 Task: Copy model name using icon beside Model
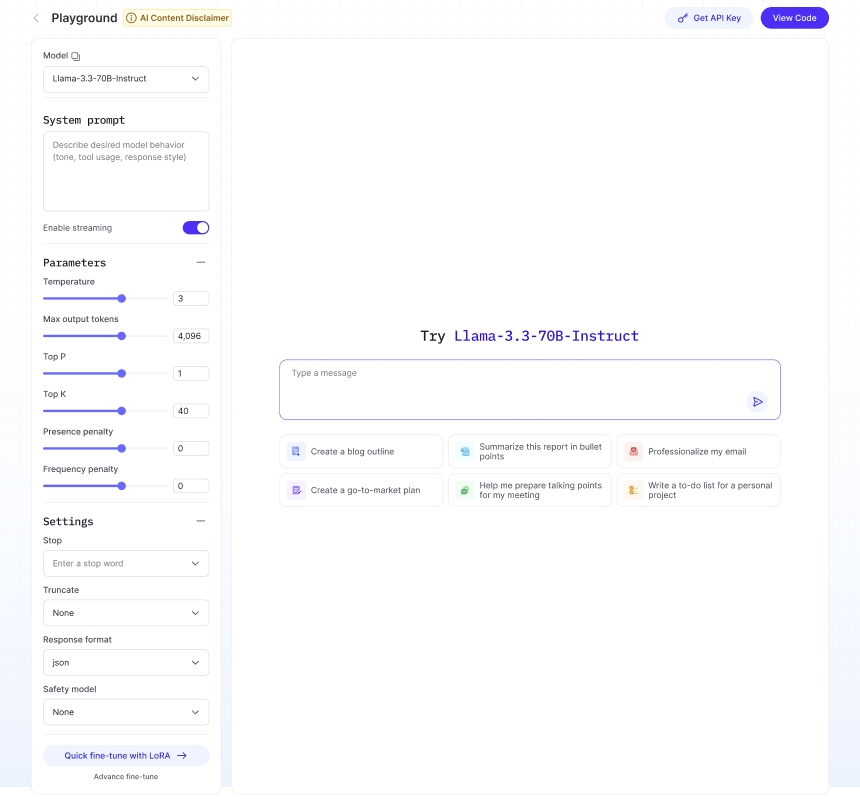76,56
